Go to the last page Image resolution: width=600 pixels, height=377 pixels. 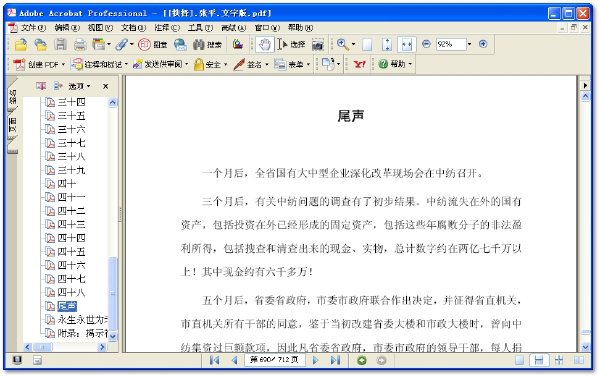pos(335,360)
